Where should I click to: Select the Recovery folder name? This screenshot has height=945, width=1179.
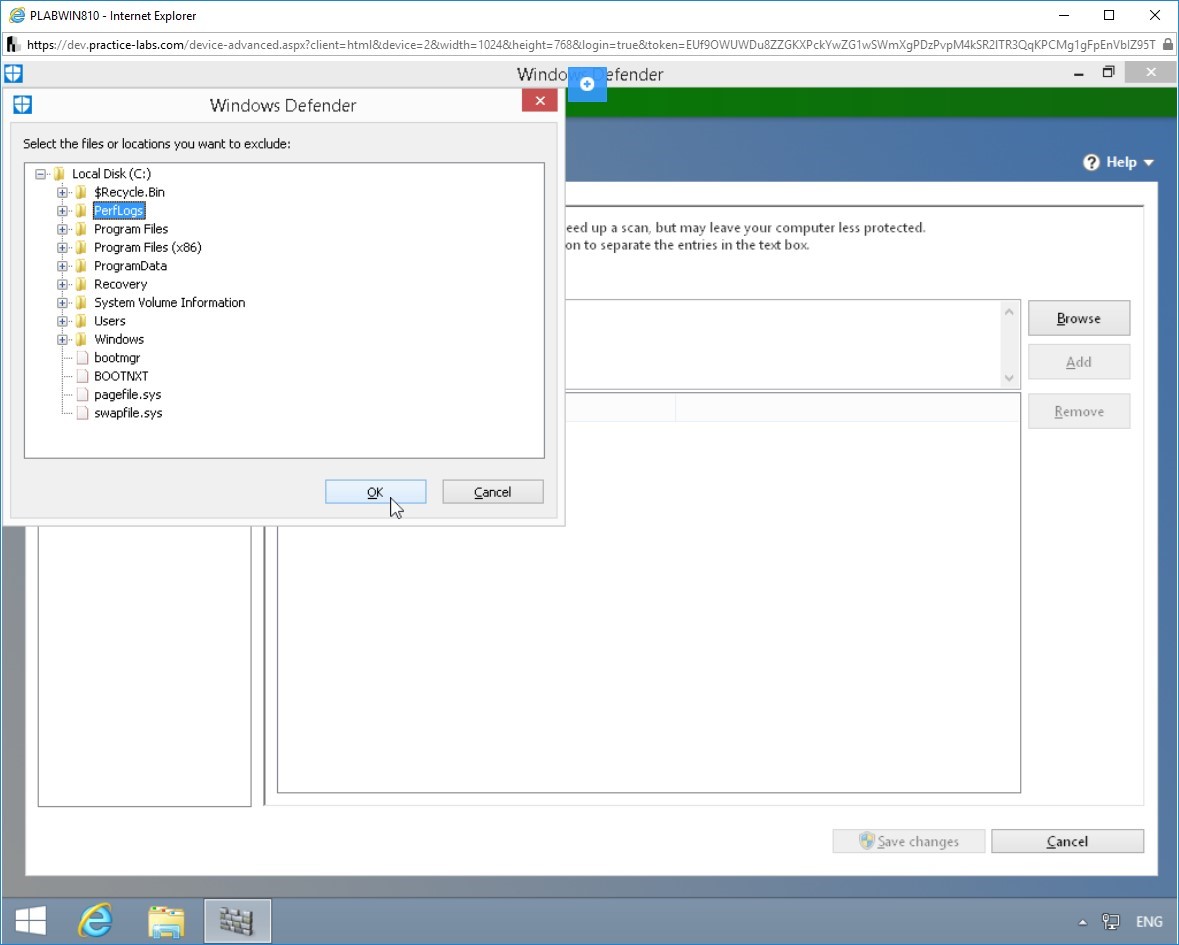(x=120, y=284)
